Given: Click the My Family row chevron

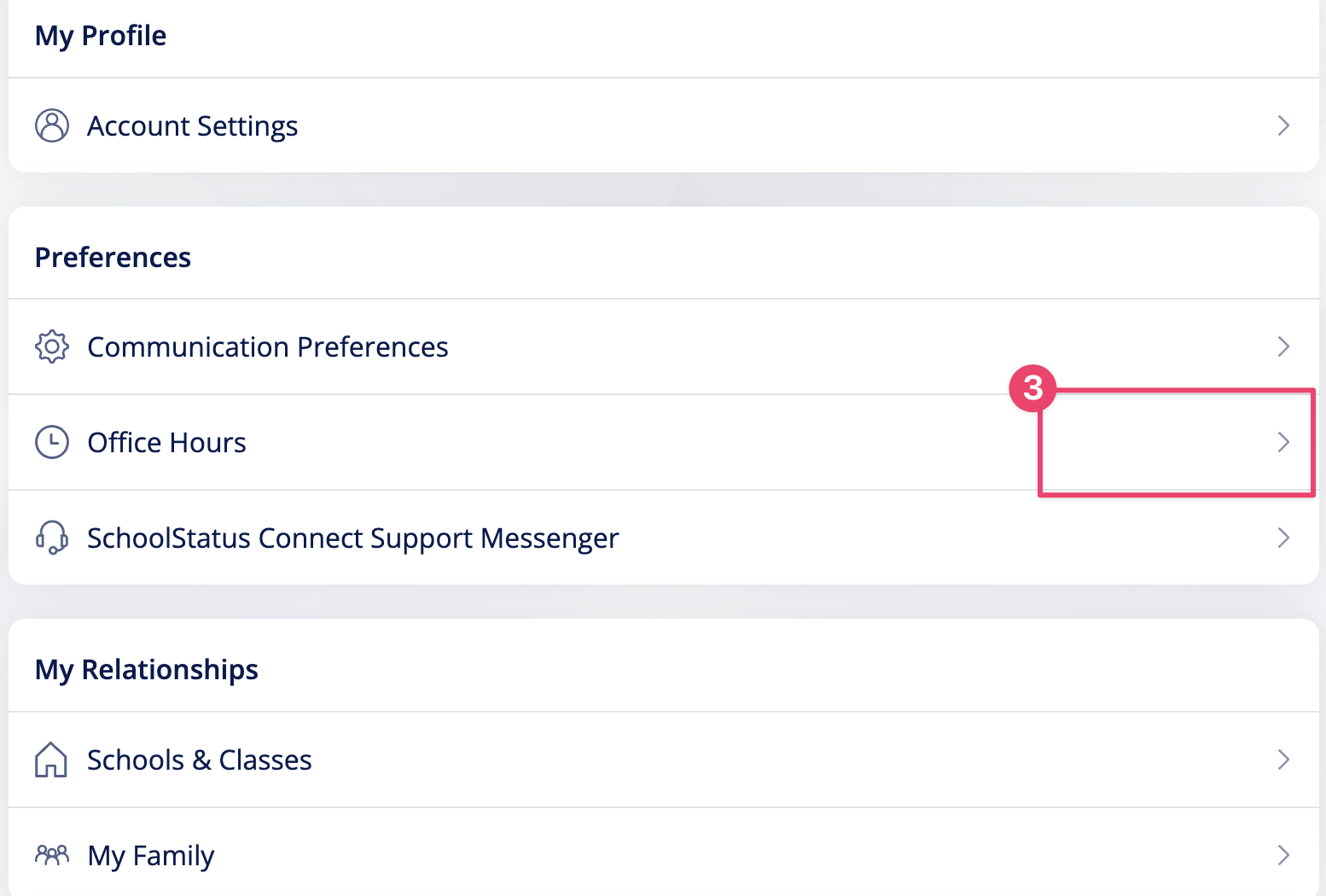Looking at the screenshot, I should coord(1283,855).
